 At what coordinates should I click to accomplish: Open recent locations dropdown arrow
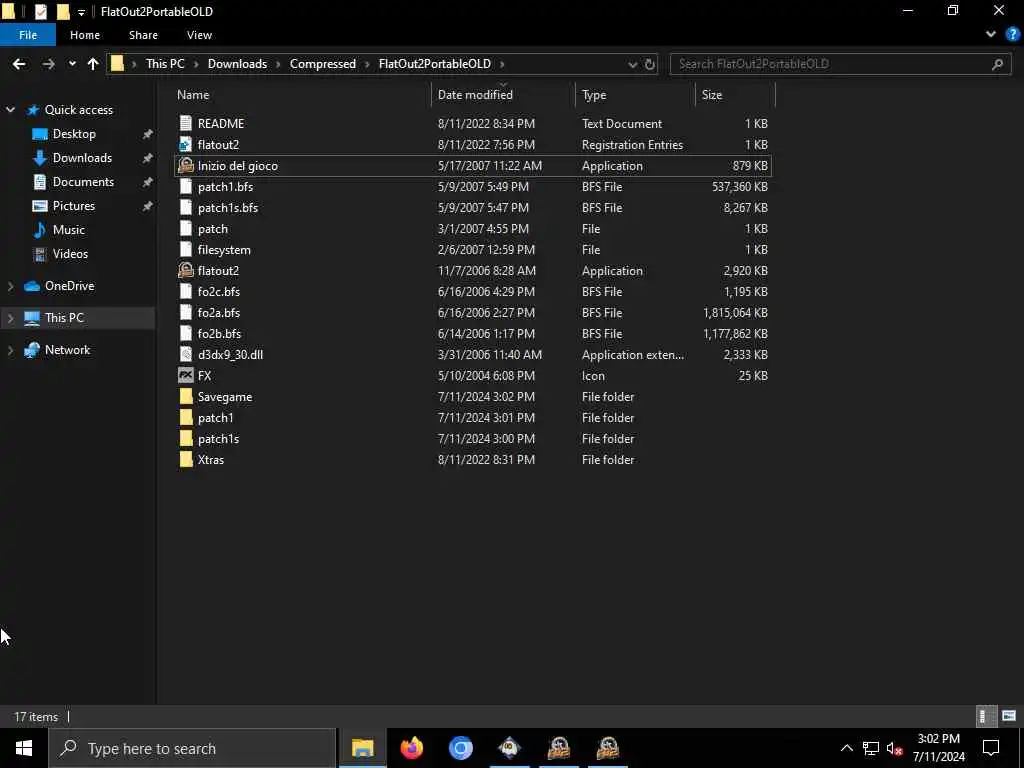tap(72, 64)
